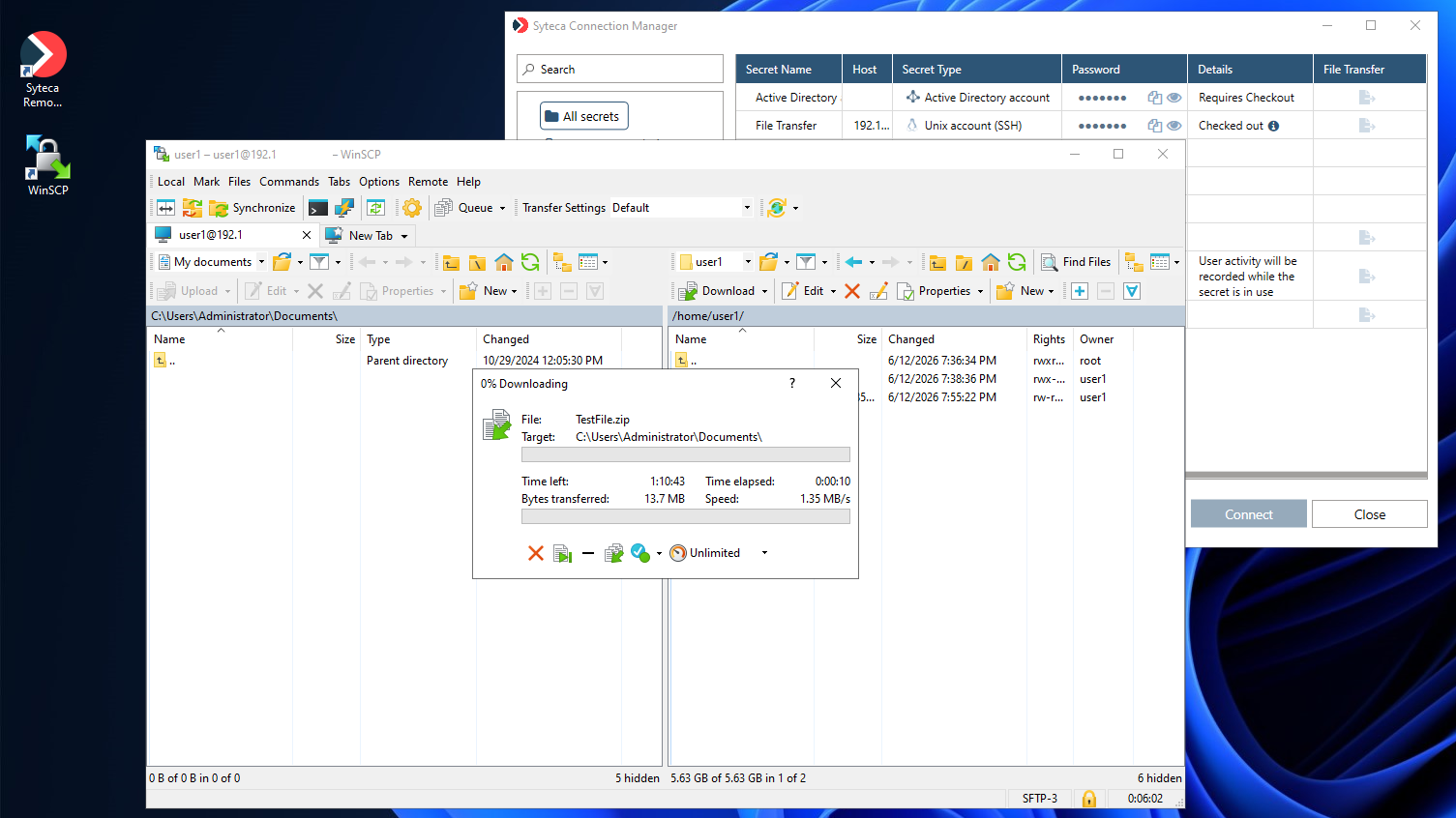Show remote directory tree icon

pos(1134,262)
